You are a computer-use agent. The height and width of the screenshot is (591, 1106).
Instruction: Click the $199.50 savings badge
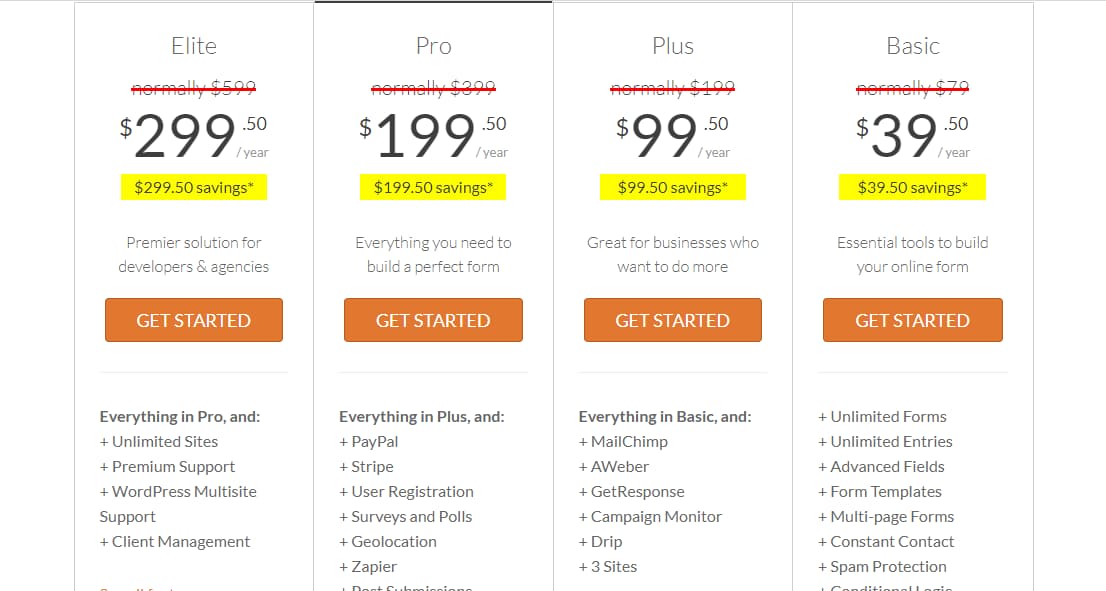pos(432,187)
